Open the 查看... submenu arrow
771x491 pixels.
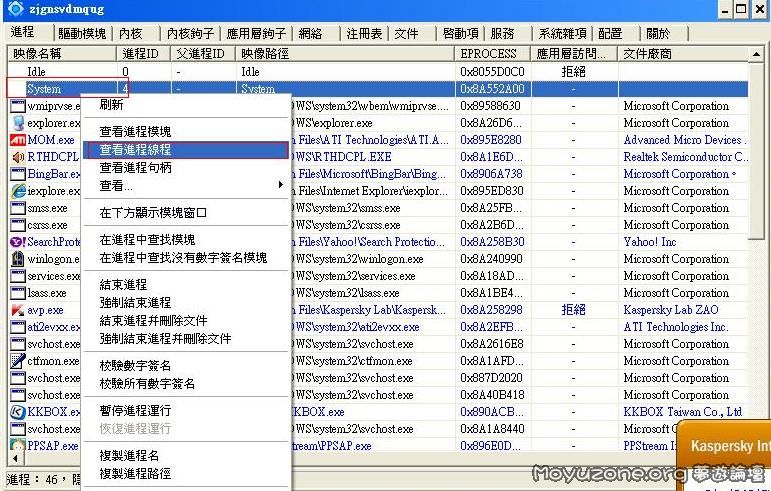281,185
